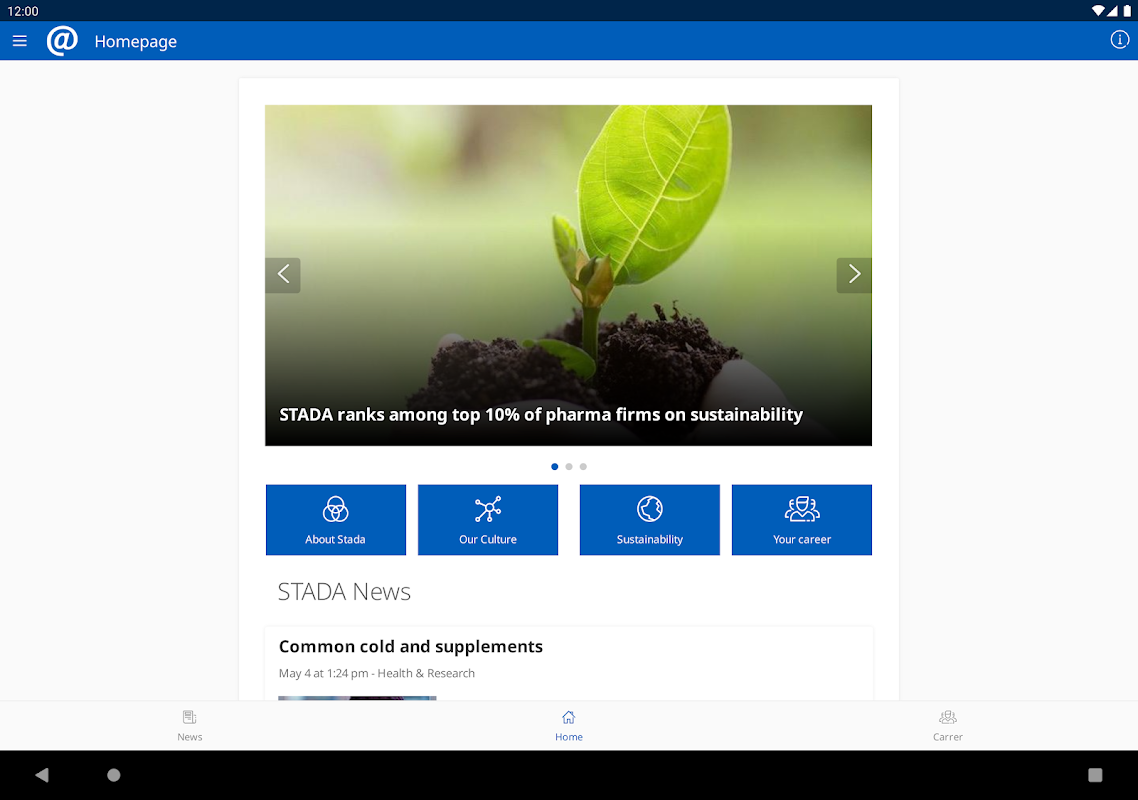Advance to next carousel slide
Image resolution: width=1138 pixels, height=800 pixels.
pyautogui.click(x=854, y=275)
